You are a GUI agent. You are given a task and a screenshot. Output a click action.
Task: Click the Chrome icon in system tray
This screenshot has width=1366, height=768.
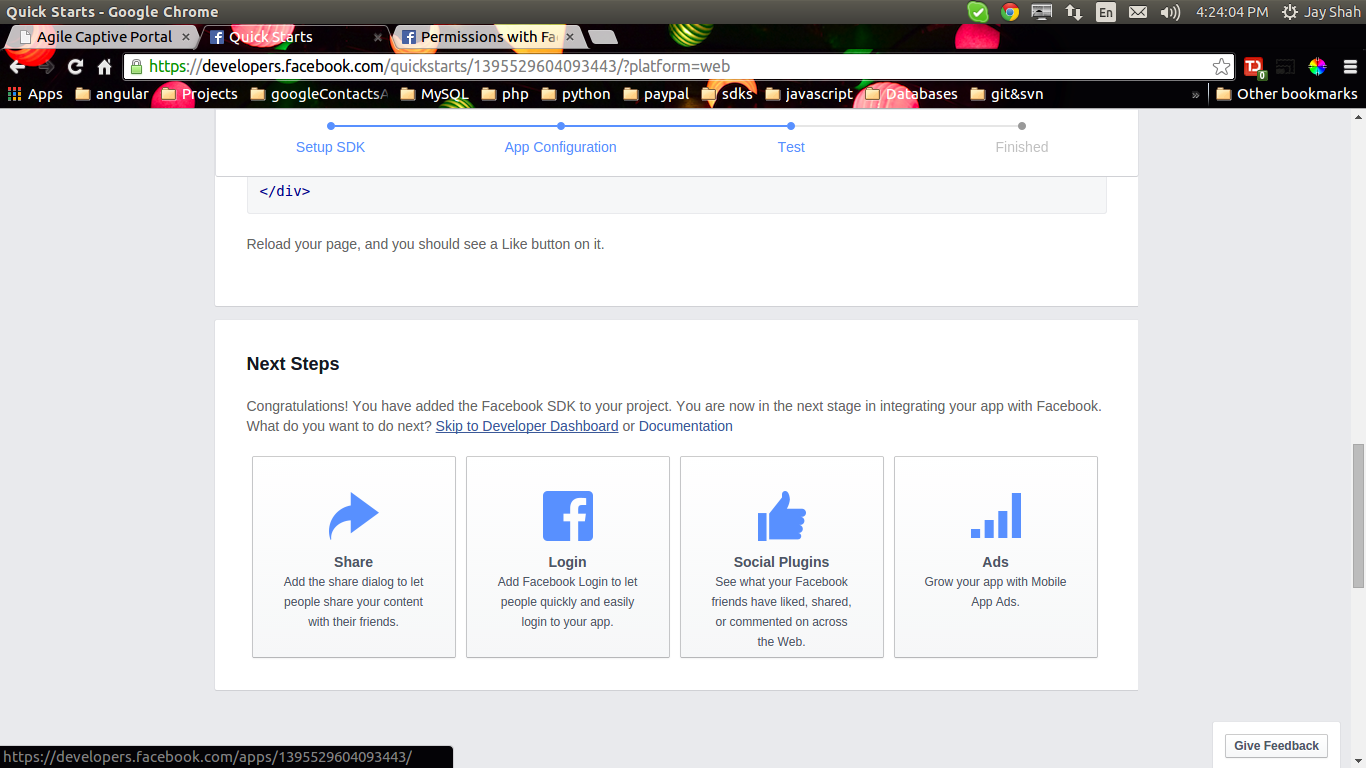[1010, 12]
